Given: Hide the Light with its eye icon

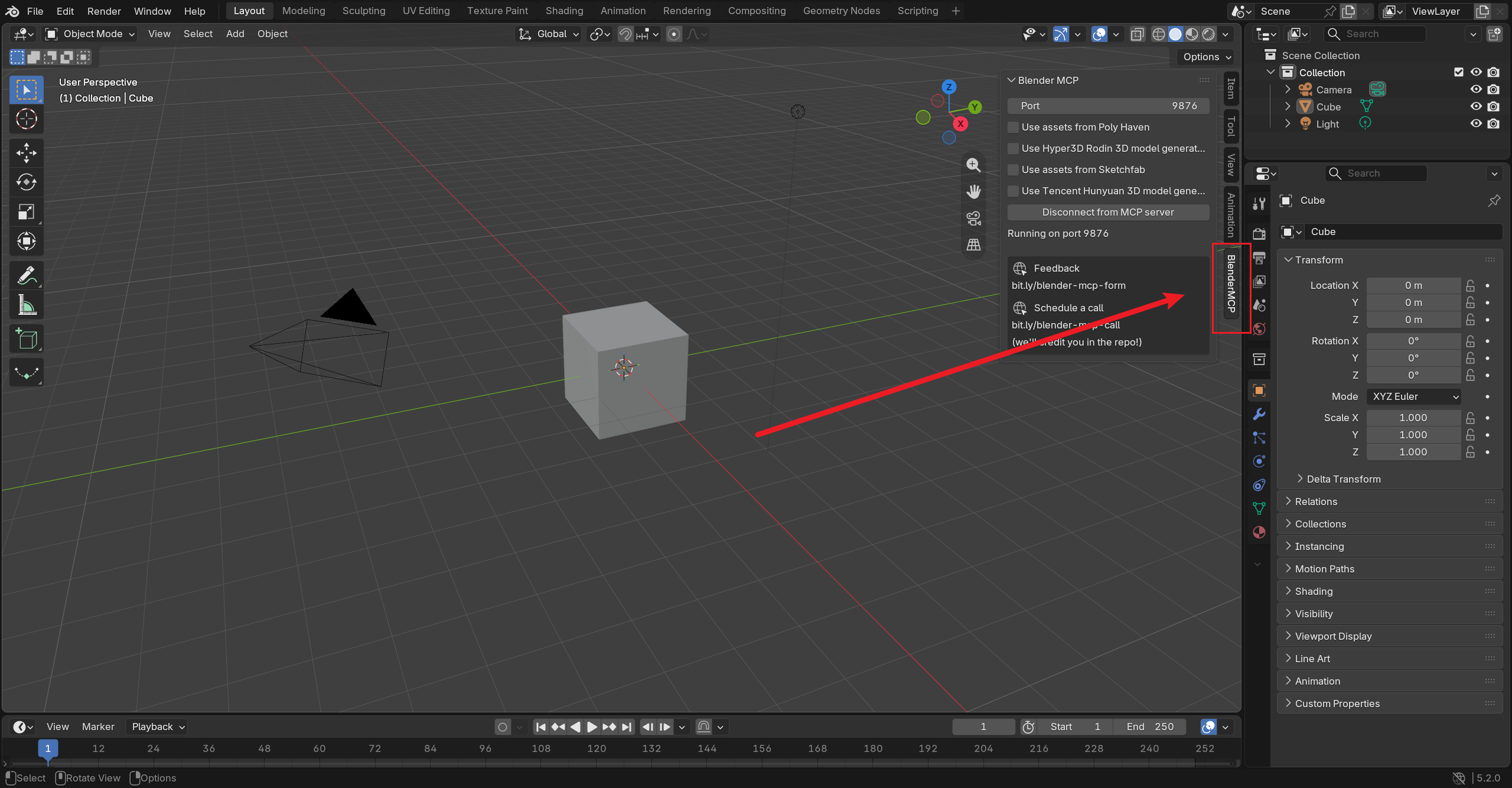Looking at the screenshot, I should pos(1476,123).
